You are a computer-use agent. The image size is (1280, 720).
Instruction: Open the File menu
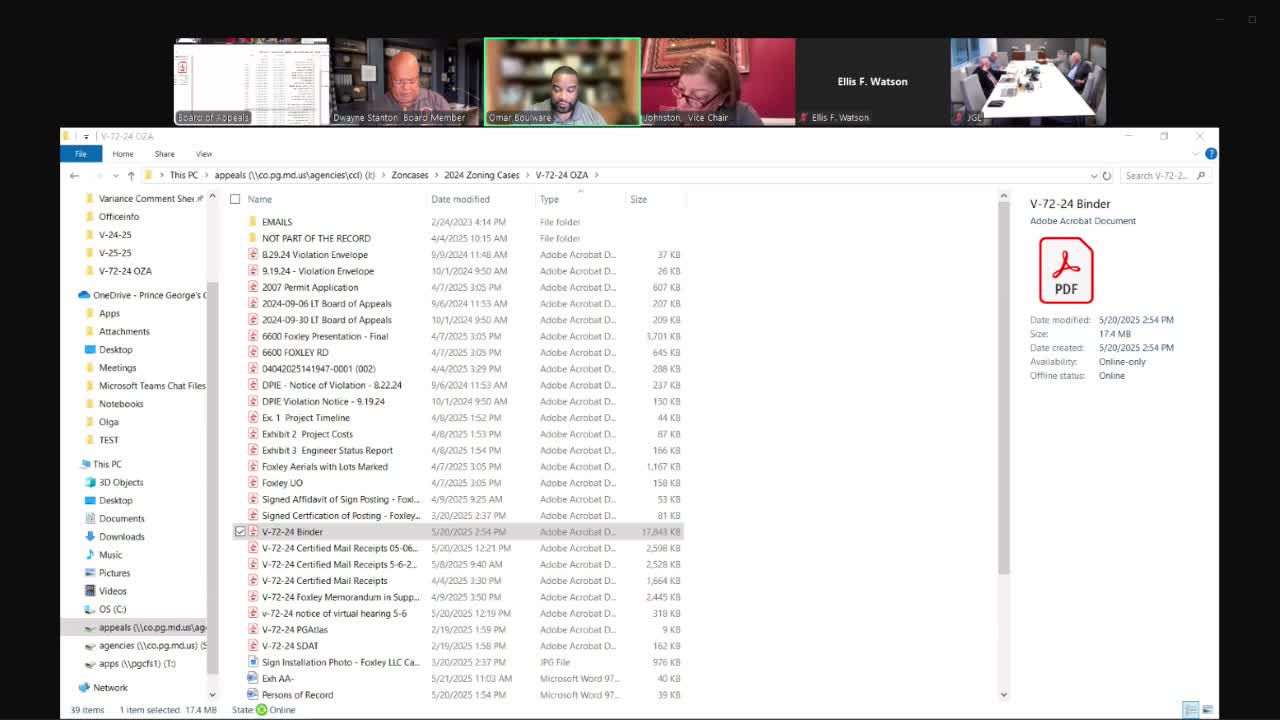click(x=81, y=154)
